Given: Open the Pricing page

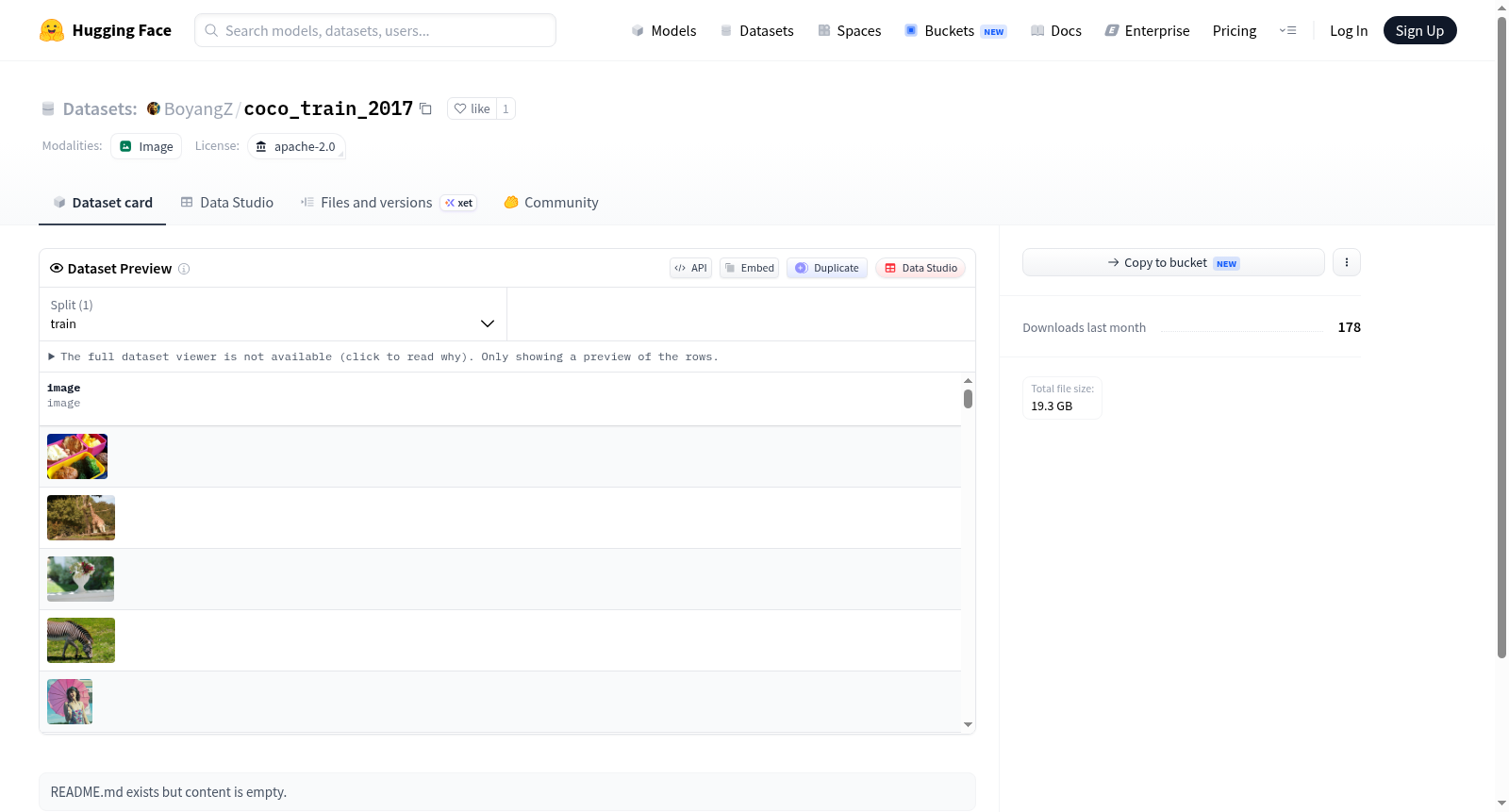Looking at the screenshot, I should click(1235, 30).
